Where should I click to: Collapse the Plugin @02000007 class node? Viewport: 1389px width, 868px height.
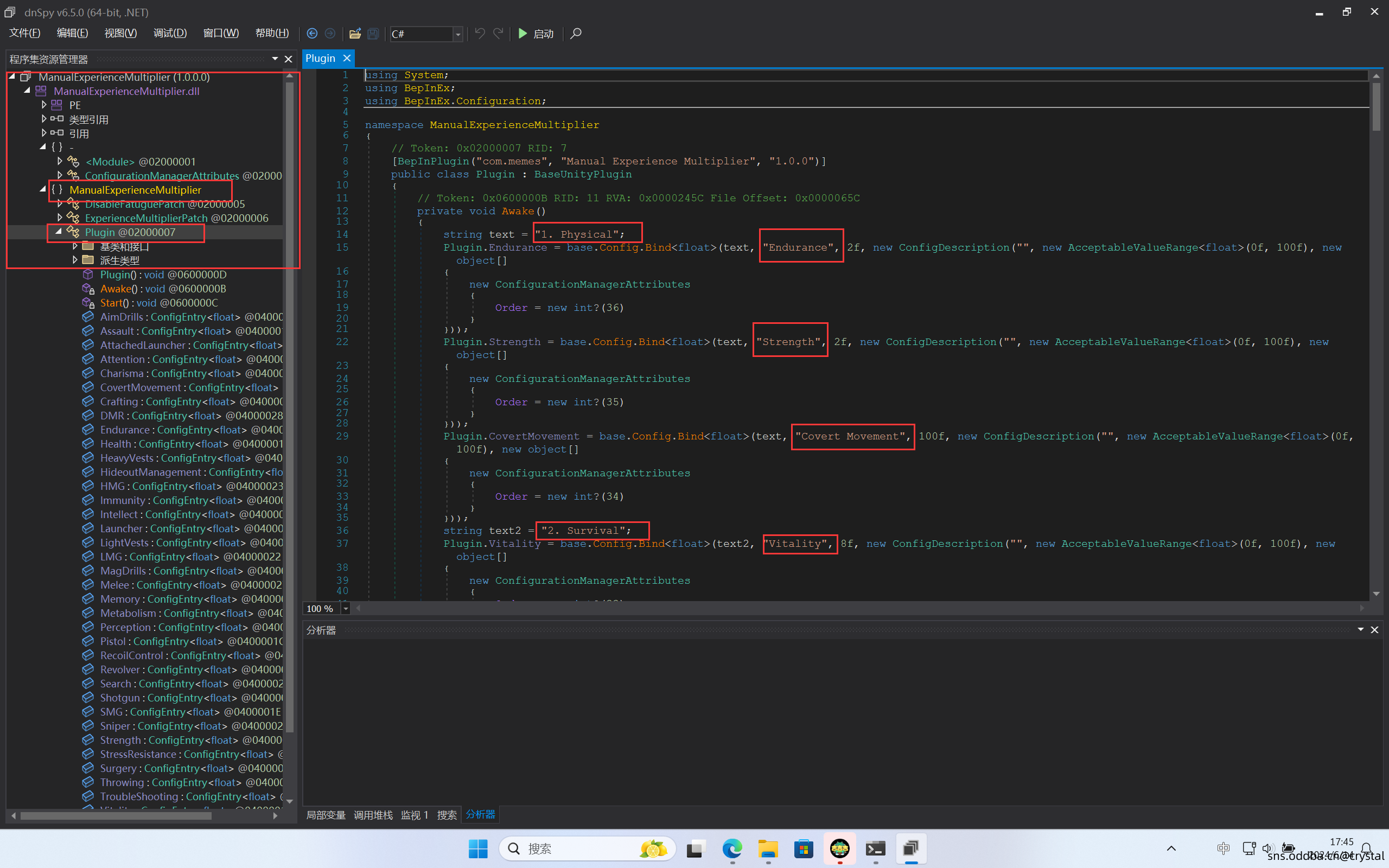pyautogui.click(x=59, y=232)
